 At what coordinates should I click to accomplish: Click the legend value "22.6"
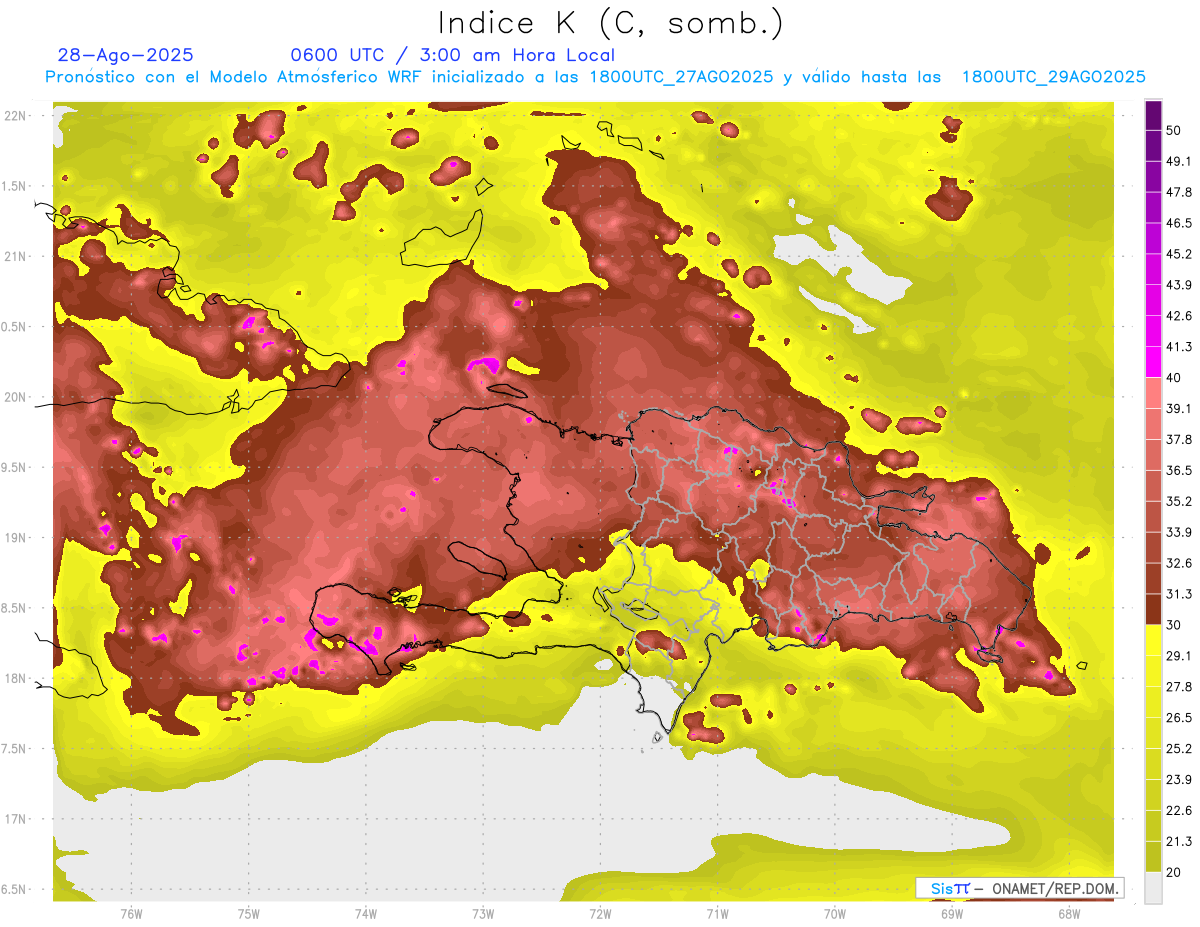point(1179,811)
